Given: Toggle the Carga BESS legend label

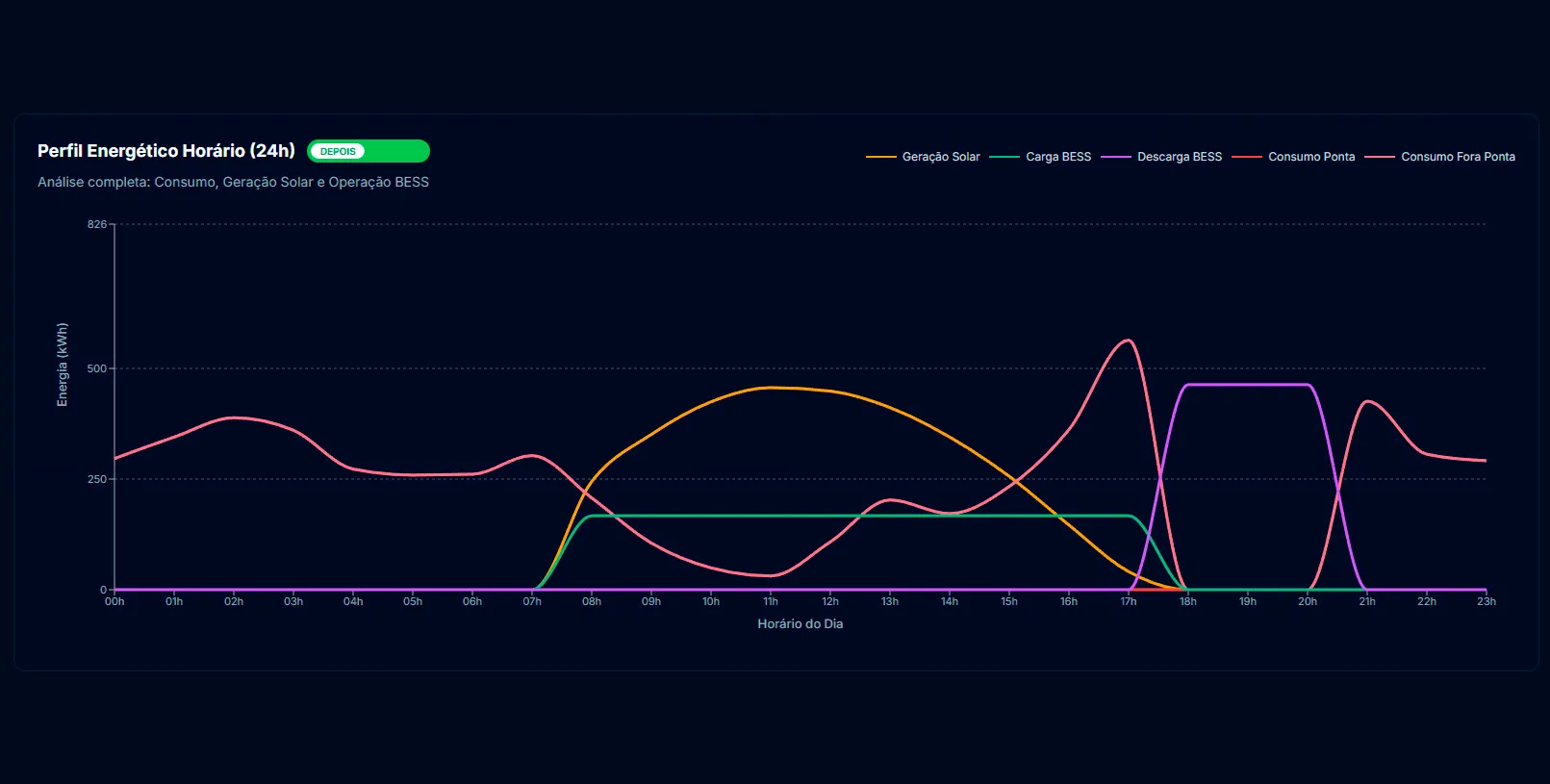Looking at the screenshot, I should tap(1057, 157).
